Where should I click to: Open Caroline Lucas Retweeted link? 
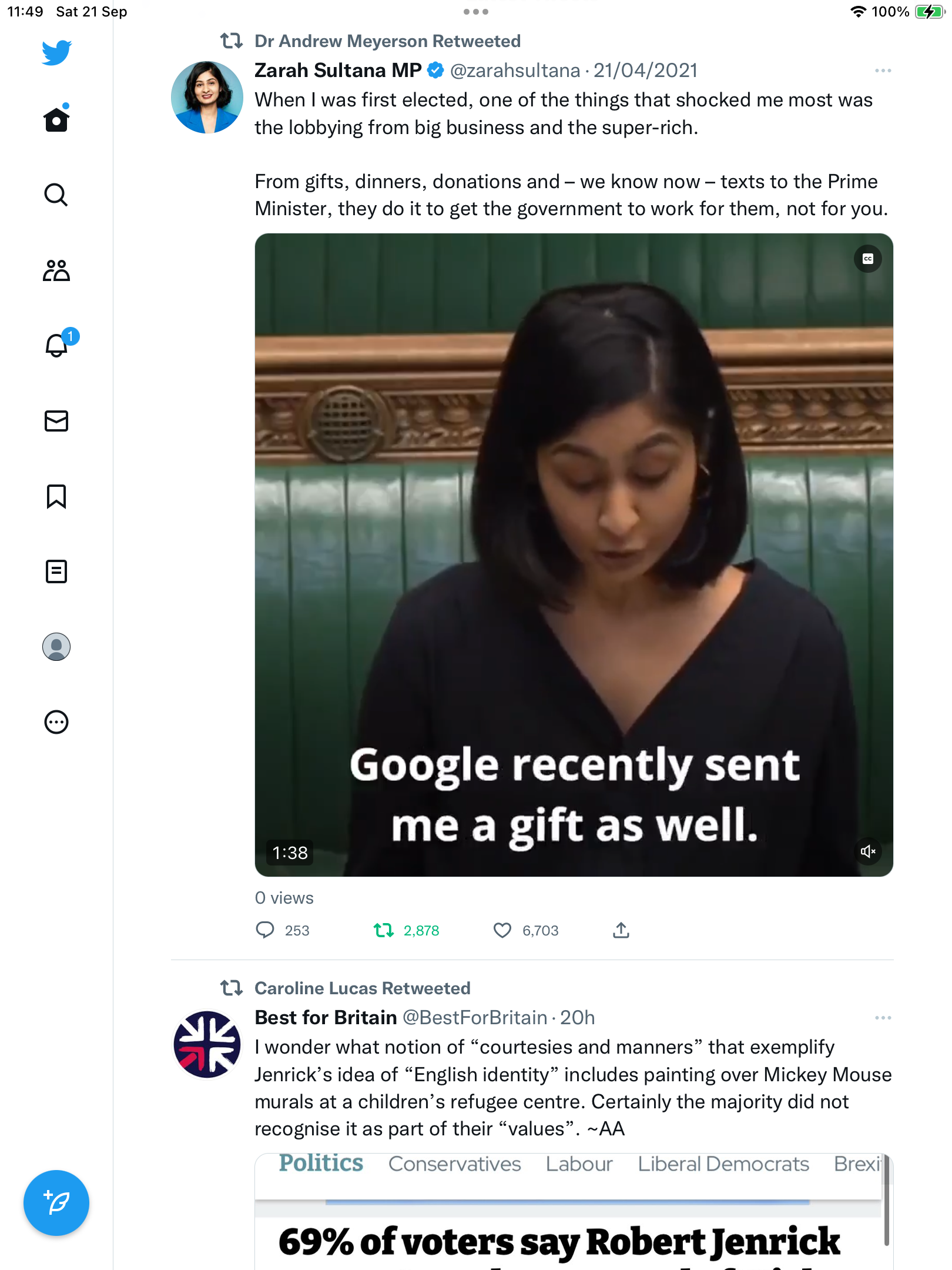click(362, 988)
